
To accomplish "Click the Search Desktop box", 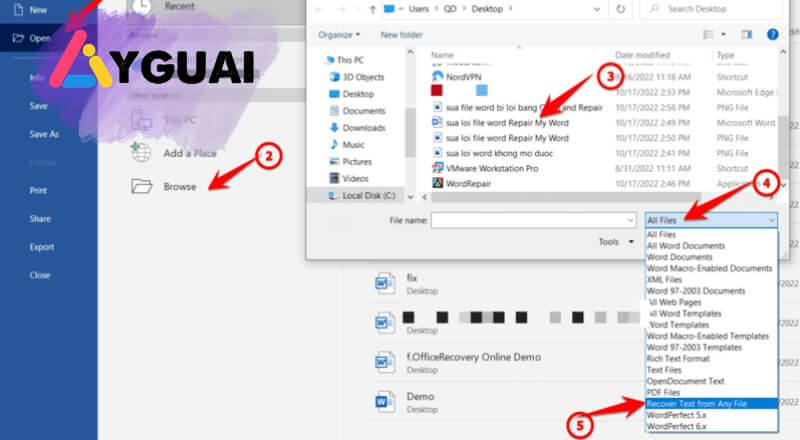I will 711,9.
